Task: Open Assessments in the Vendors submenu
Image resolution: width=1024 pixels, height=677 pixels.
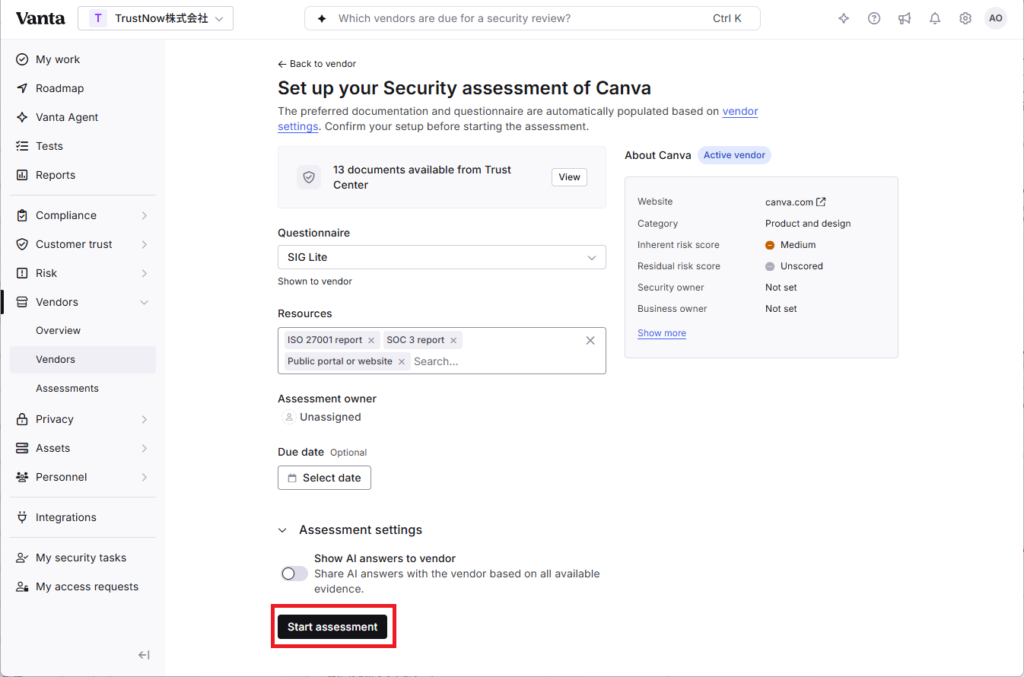Action: 67,388
